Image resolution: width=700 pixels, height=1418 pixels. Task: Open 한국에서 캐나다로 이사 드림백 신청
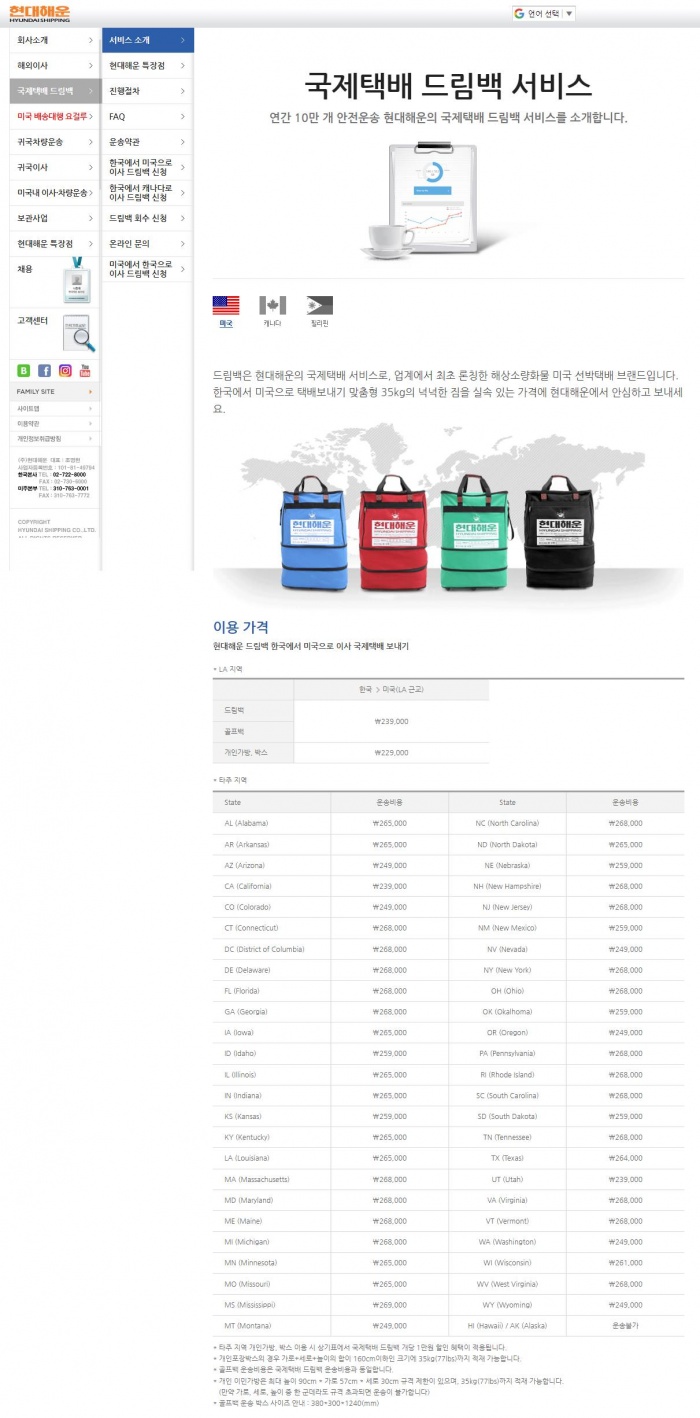point(148,193)
